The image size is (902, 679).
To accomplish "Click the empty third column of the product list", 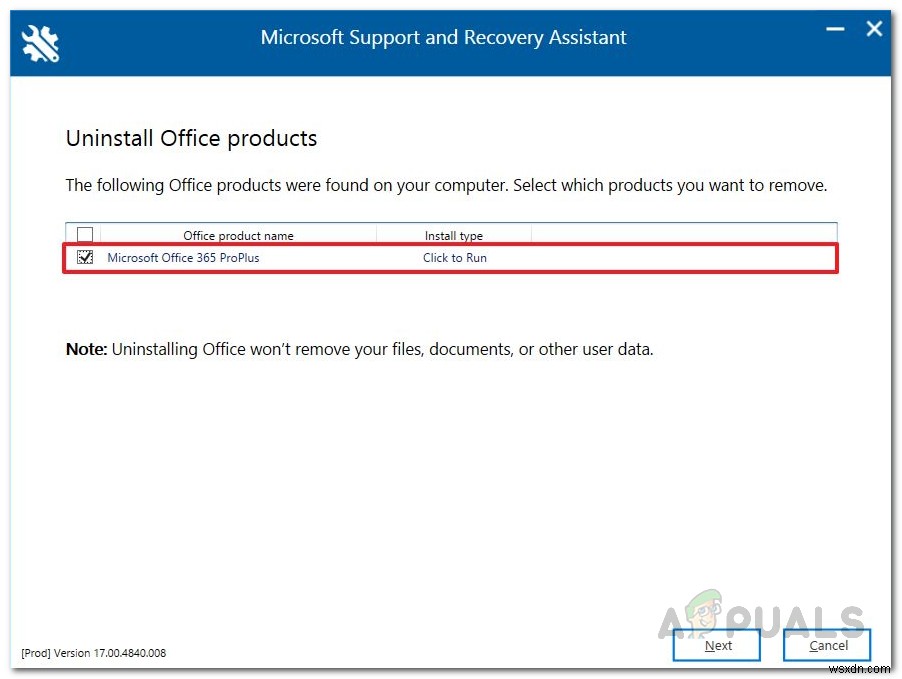I will [683, 257].
